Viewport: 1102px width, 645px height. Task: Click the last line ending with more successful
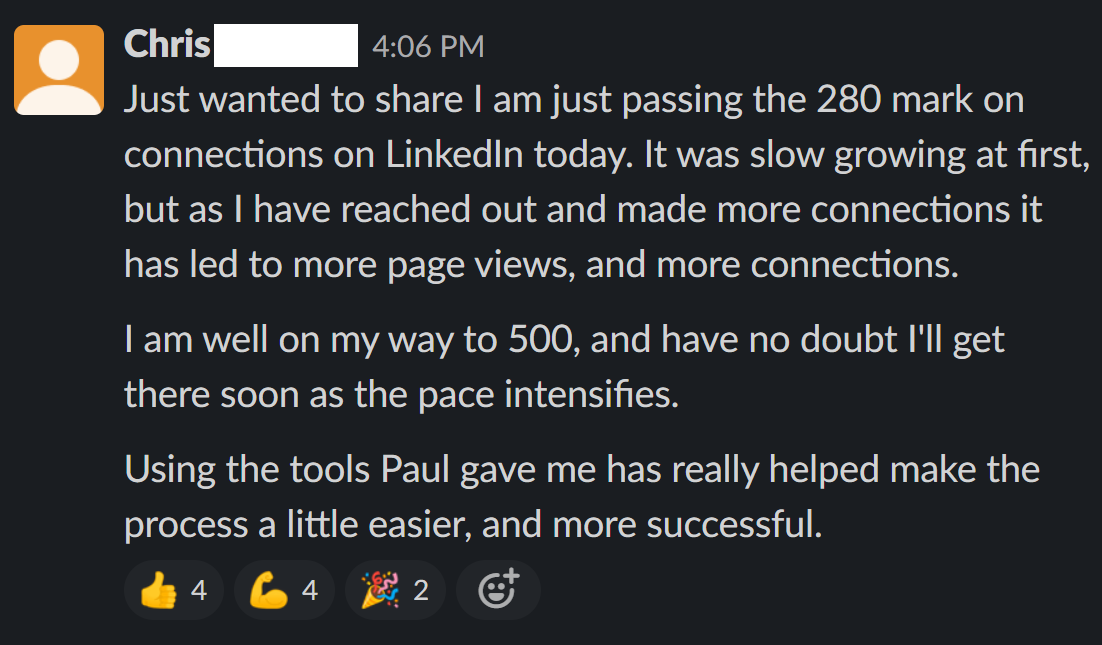coord(472,524)
